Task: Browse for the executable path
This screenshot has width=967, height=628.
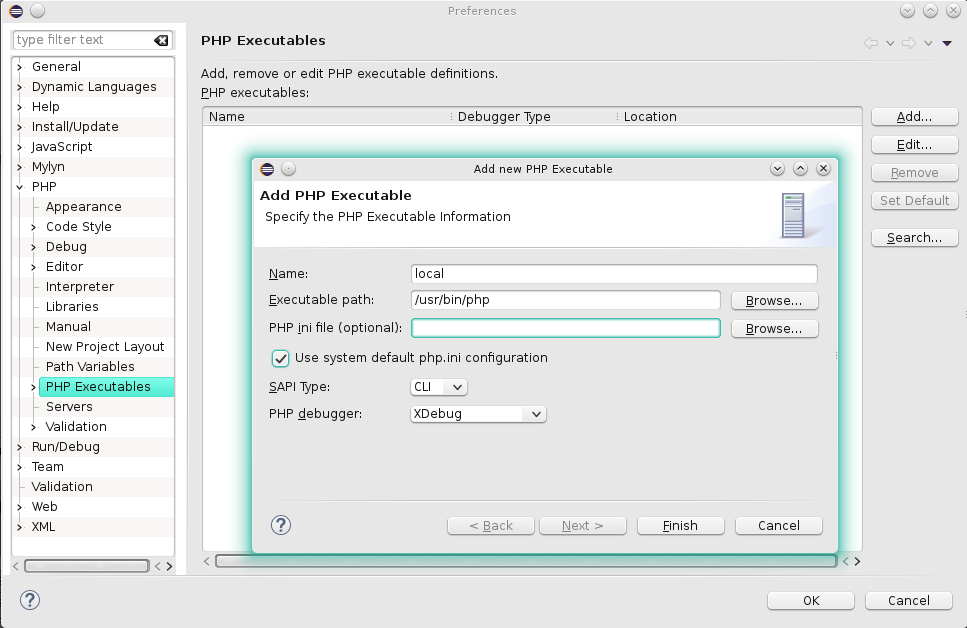Action: (x=774, y=301)
